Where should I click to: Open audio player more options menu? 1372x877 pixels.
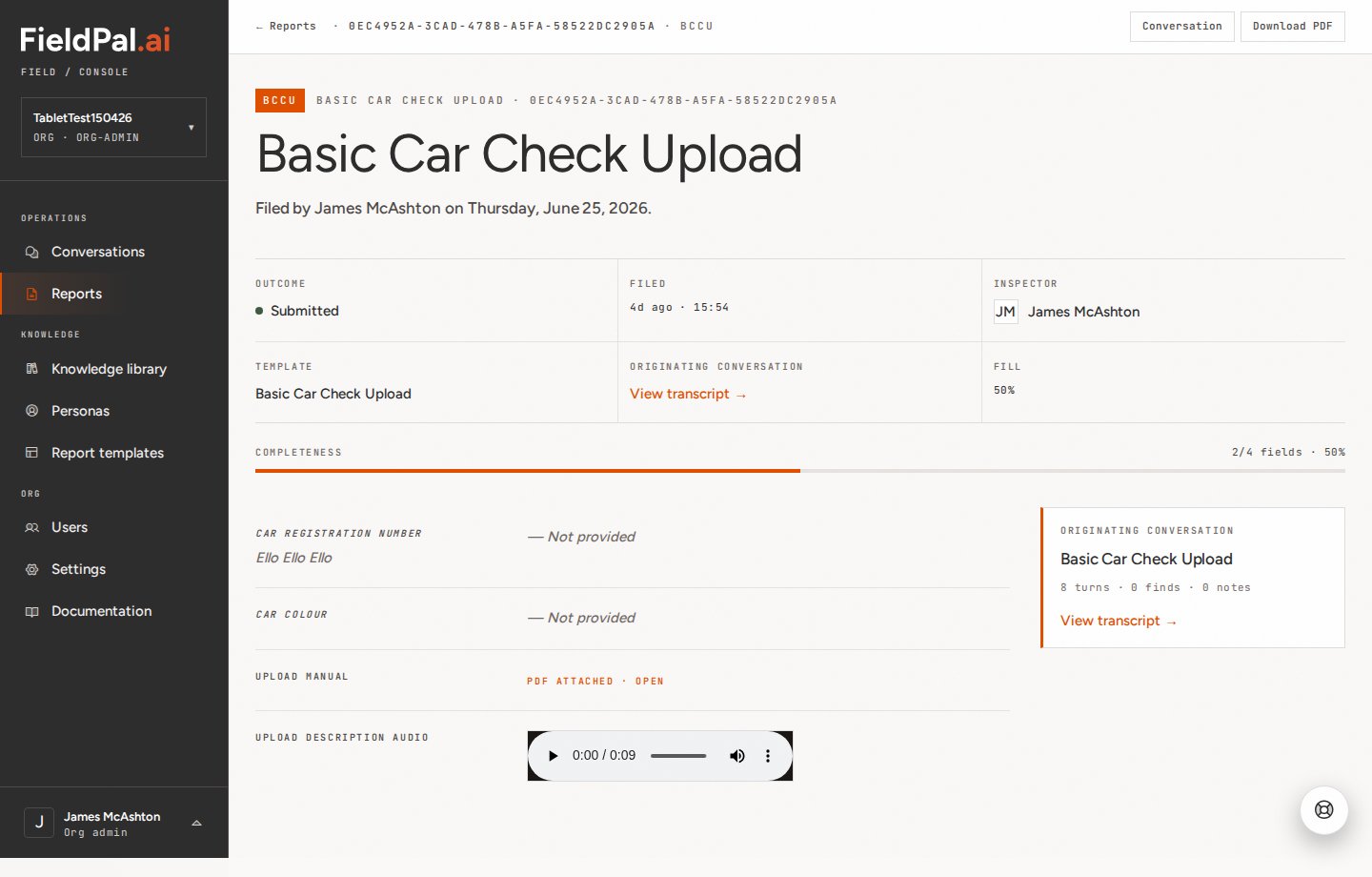768,756
